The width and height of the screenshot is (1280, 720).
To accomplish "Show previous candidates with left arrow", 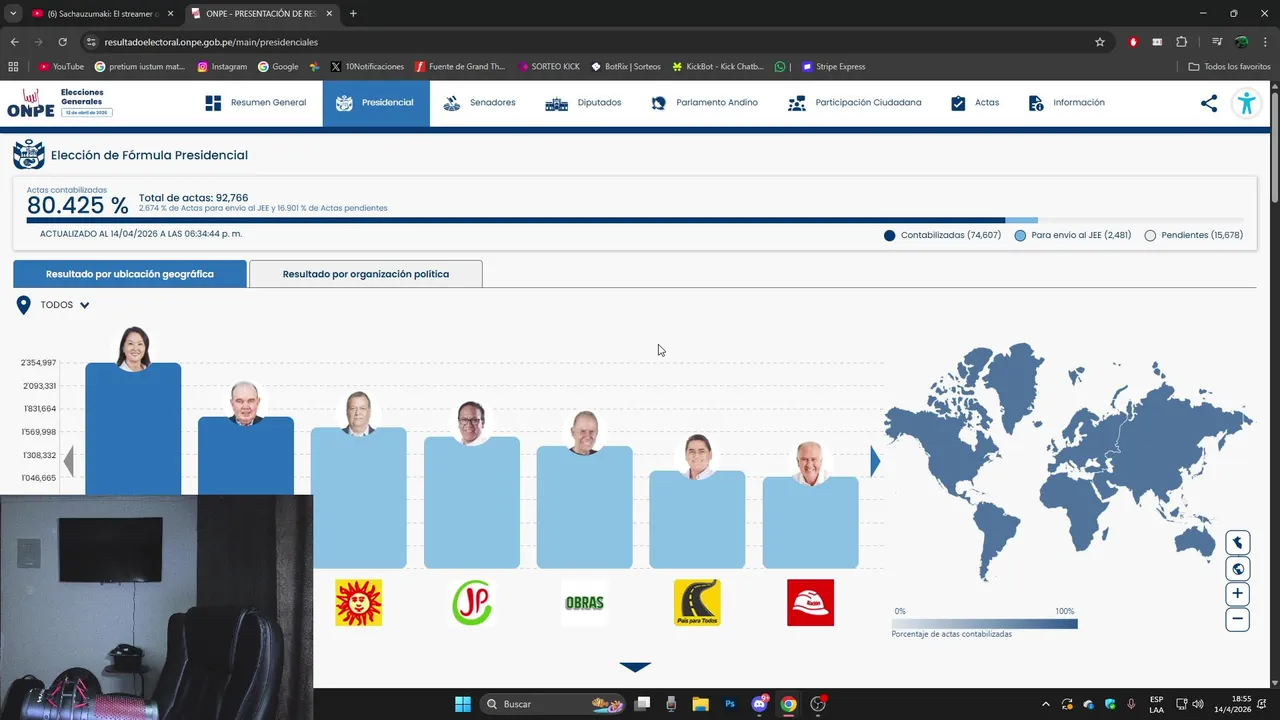I will [x=69, y=461].
